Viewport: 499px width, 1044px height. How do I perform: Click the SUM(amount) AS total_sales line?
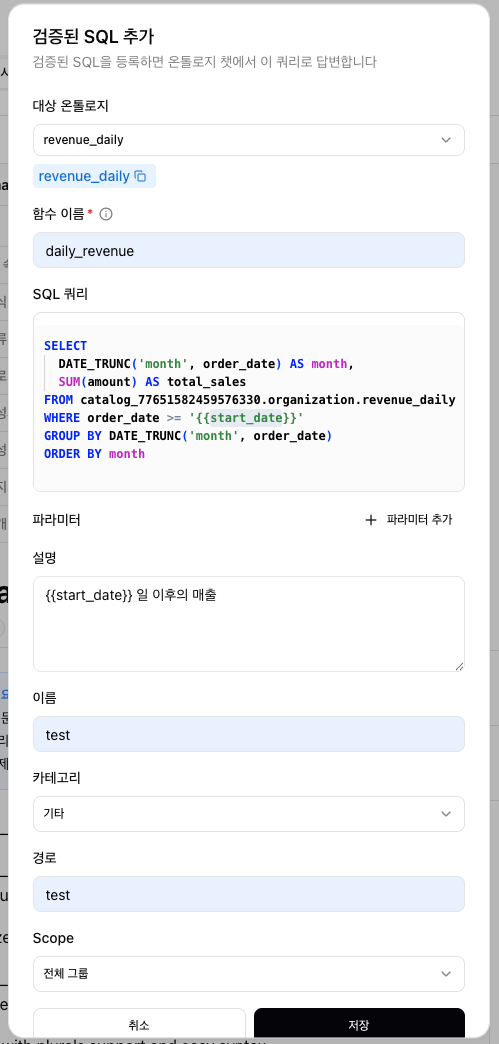(x=153, y=382)
